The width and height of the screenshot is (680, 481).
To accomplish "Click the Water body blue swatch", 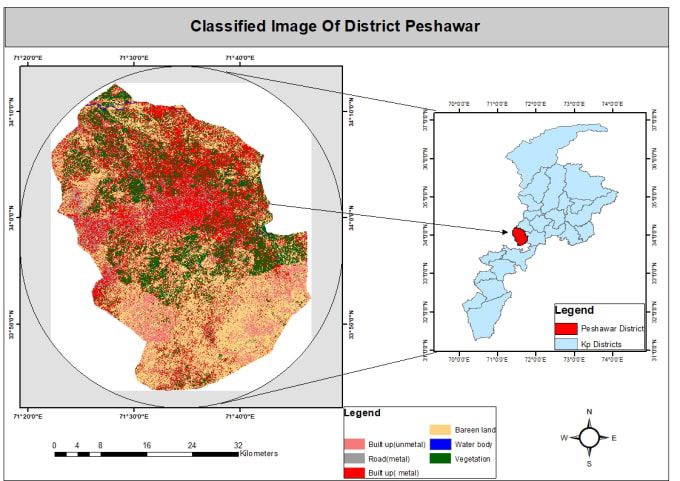I will tap(440, 444).
